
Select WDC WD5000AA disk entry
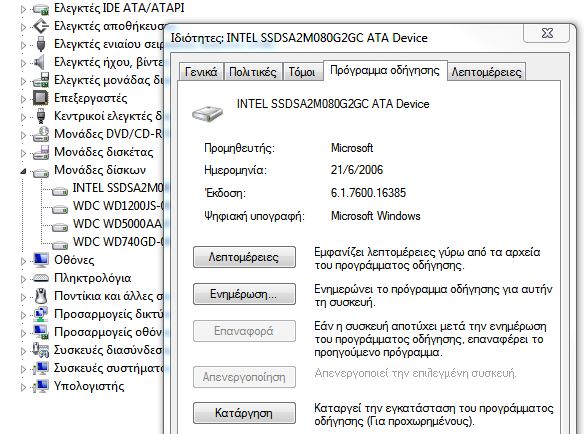(118, 224)
